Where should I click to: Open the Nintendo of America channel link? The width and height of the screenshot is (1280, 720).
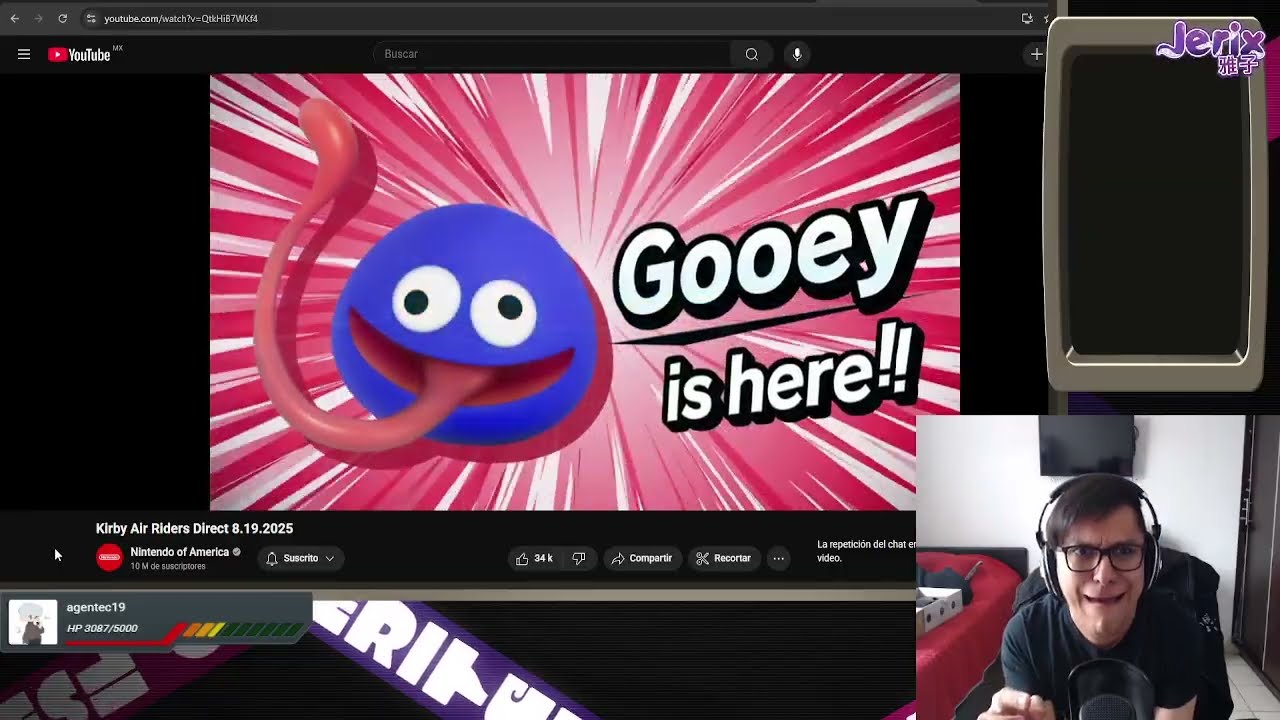(179, 552)
